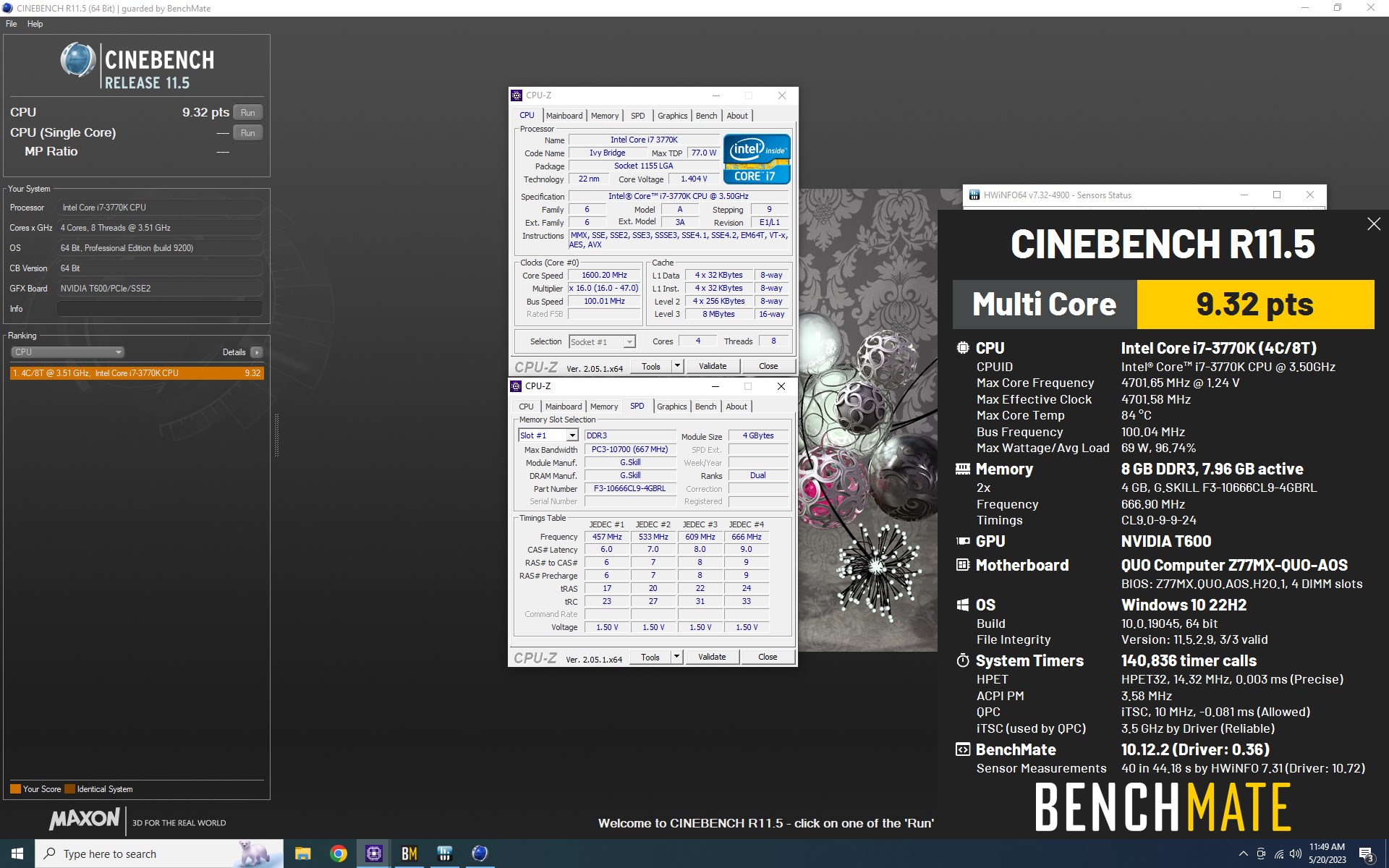Switch to Memory tab in upper CPU-Z

click(x=605, y=116)
